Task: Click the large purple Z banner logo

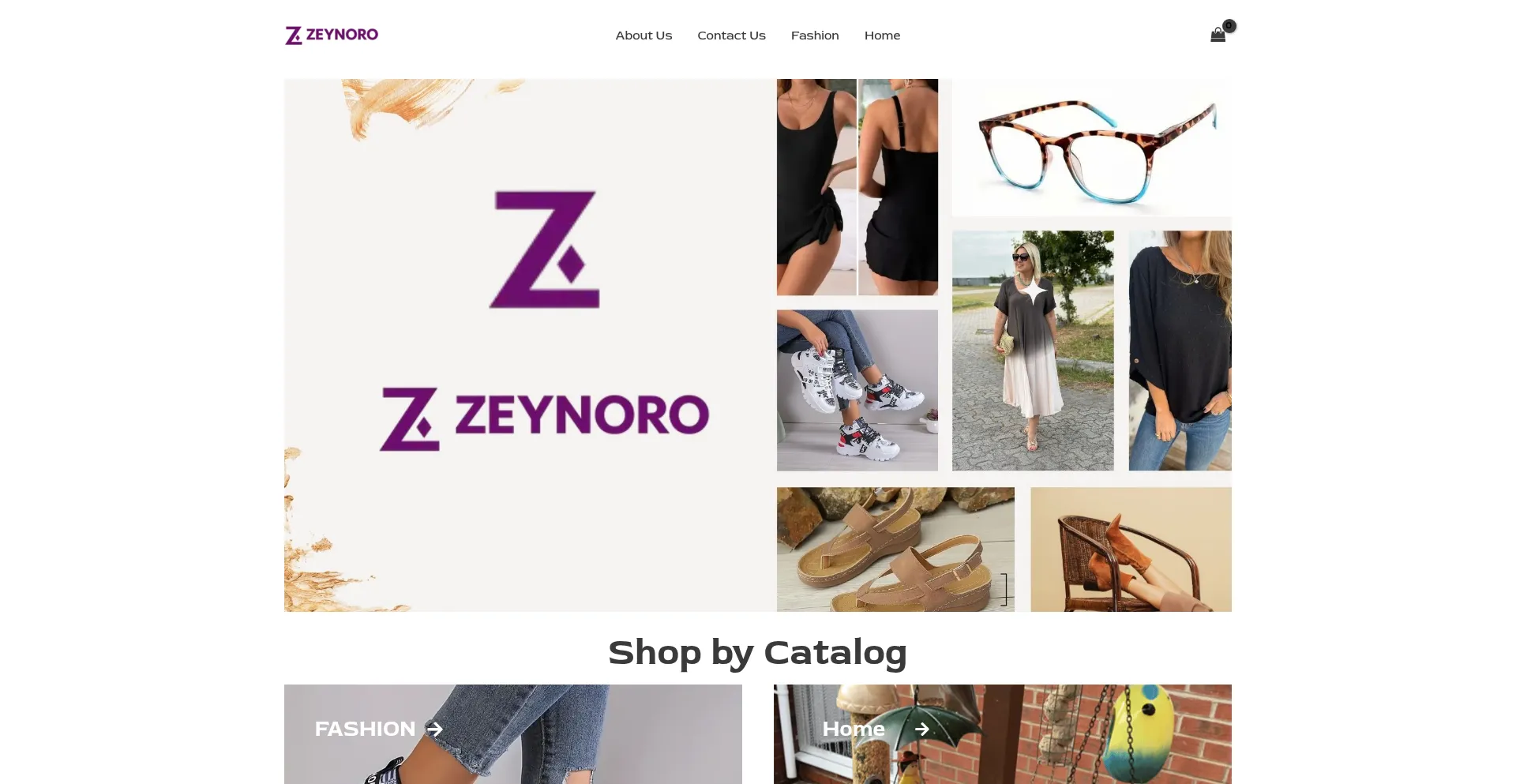Action: click(x=544, y=249)
